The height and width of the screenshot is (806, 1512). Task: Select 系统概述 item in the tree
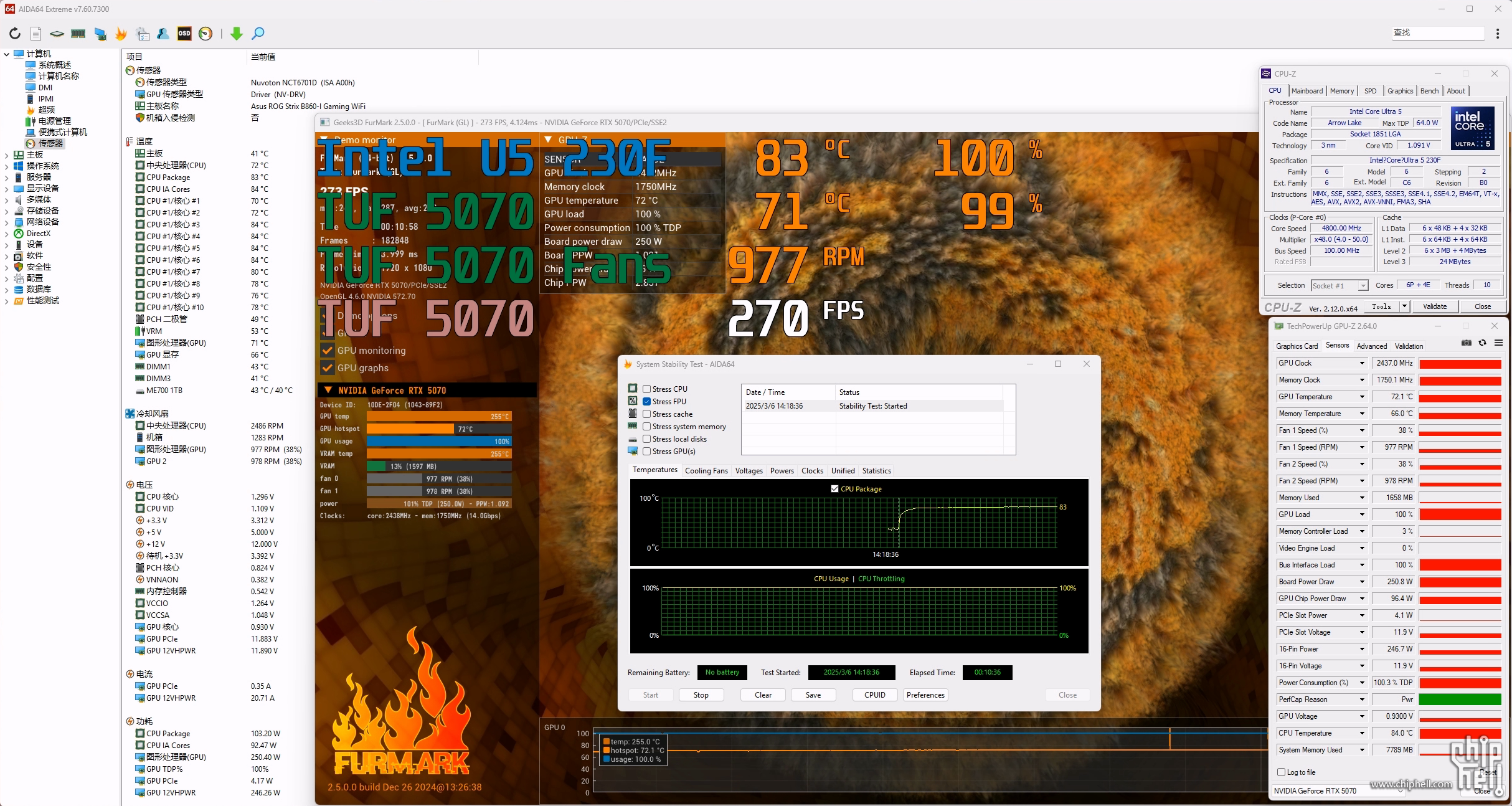tap(49, 65)
